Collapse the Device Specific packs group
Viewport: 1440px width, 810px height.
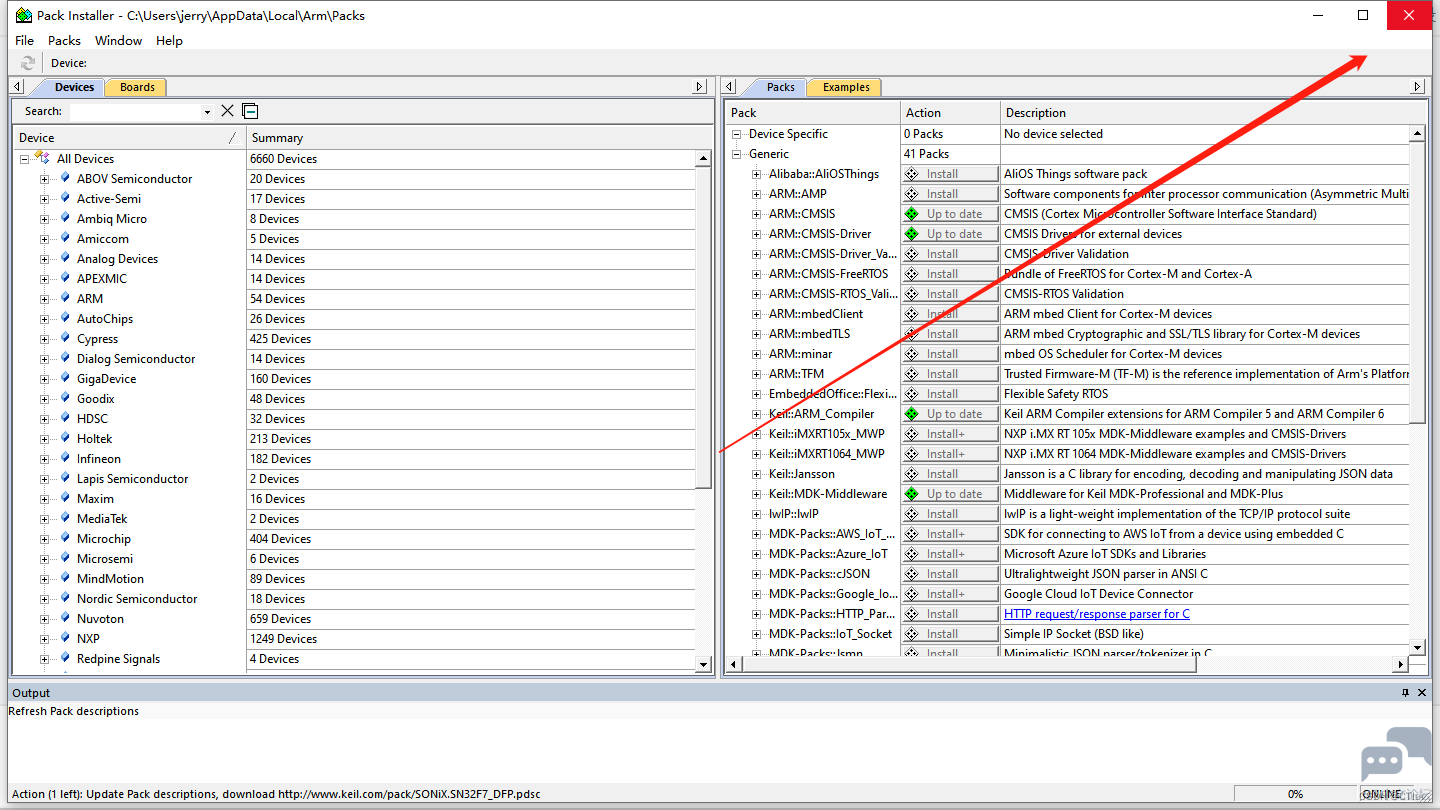pyautogui.click(x=736, y=134)
